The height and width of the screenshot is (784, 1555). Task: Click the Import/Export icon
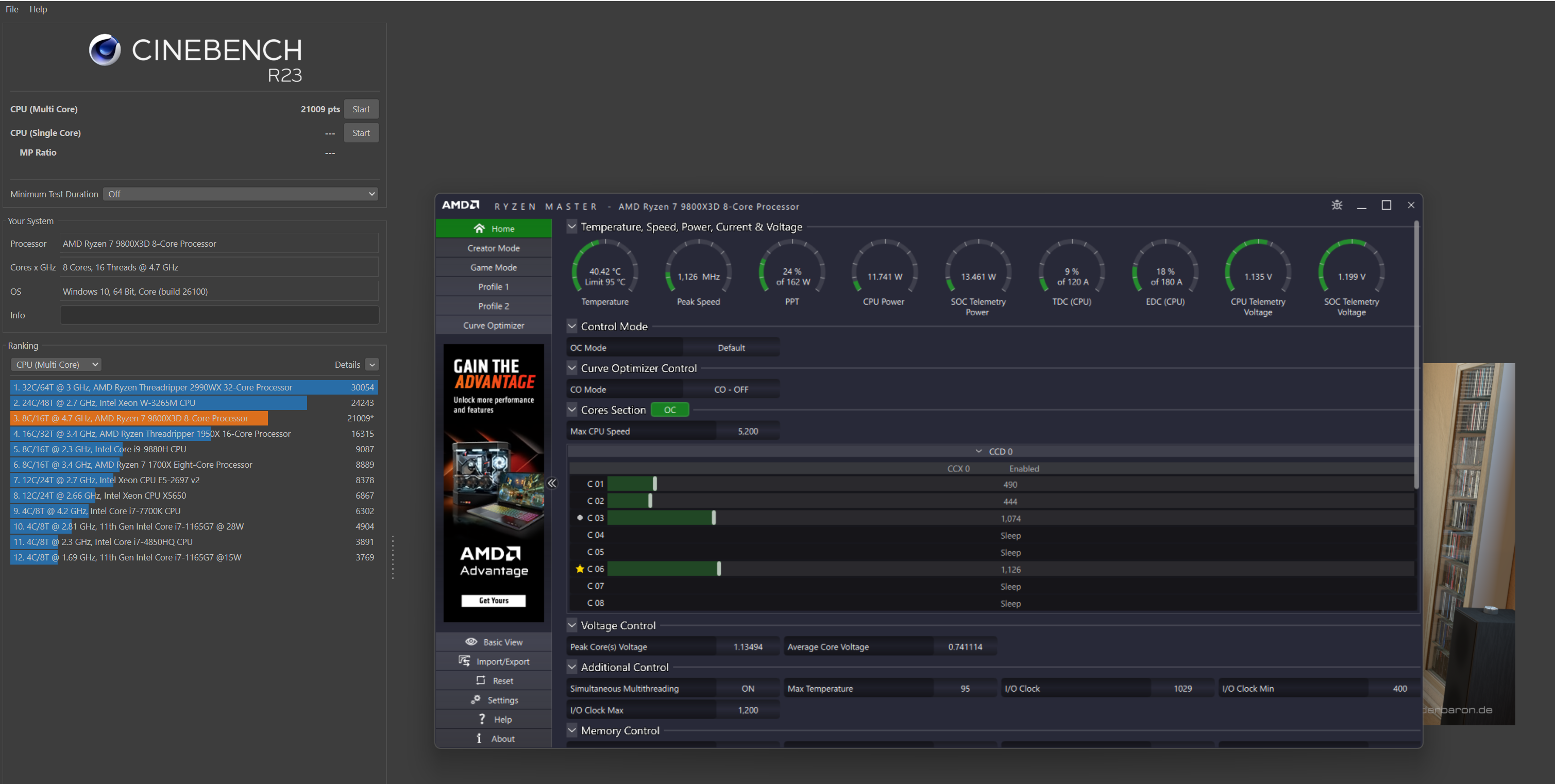464,661
